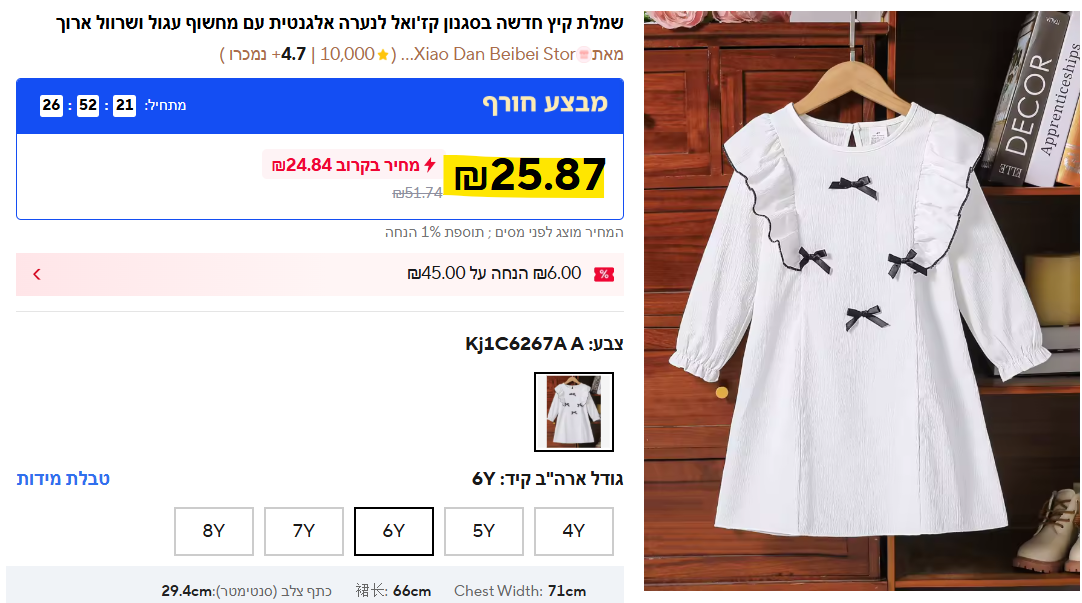The width and height of the screenshot is (1082, 603).
Task: Select size 6Y option
Action: [394, 531]
